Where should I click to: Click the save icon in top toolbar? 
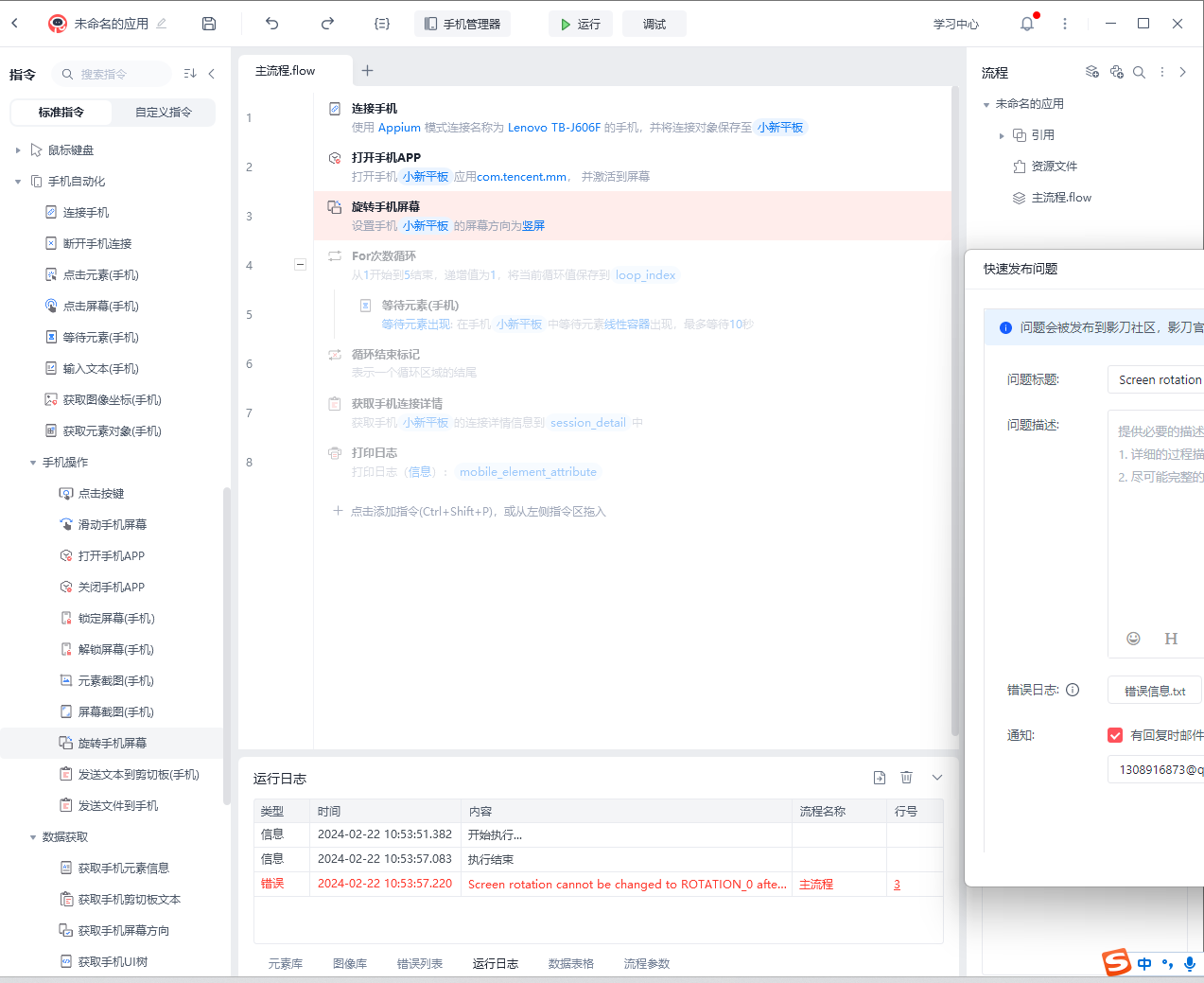209,24
